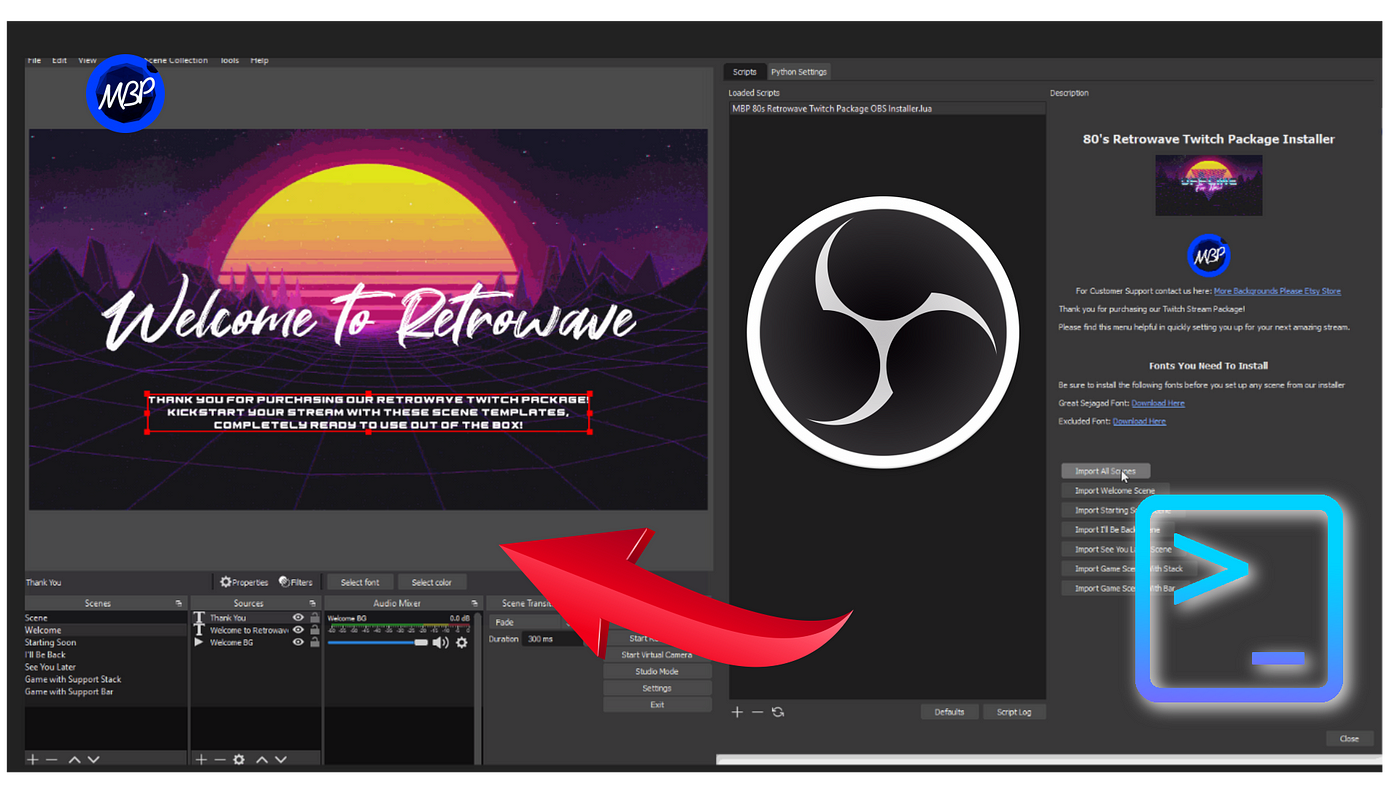The image size is (1400, 788).
Task: Open the Help menu
Action: [260, 61]
